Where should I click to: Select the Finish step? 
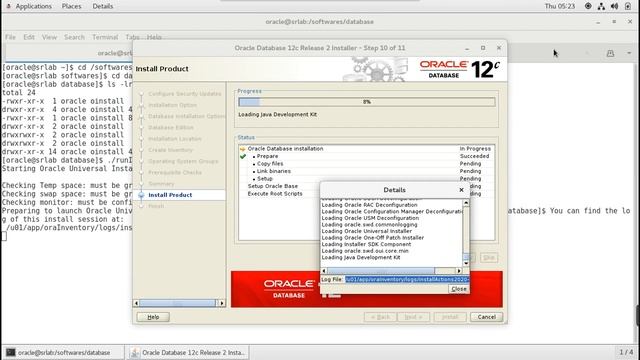pyautogui.click(x=156, y=206)
